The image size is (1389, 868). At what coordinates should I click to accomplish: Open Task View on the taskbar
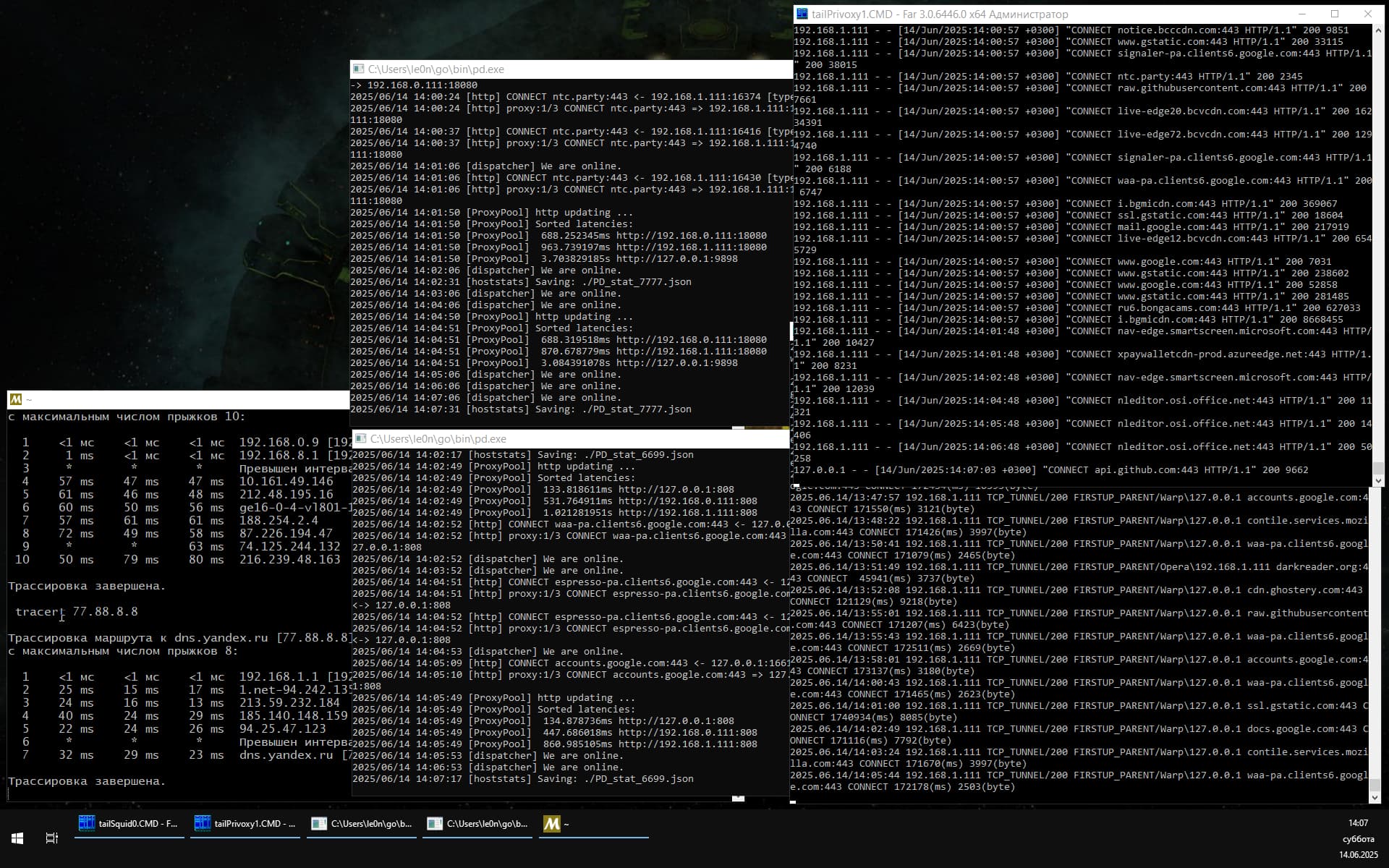(x=51, y=838)
